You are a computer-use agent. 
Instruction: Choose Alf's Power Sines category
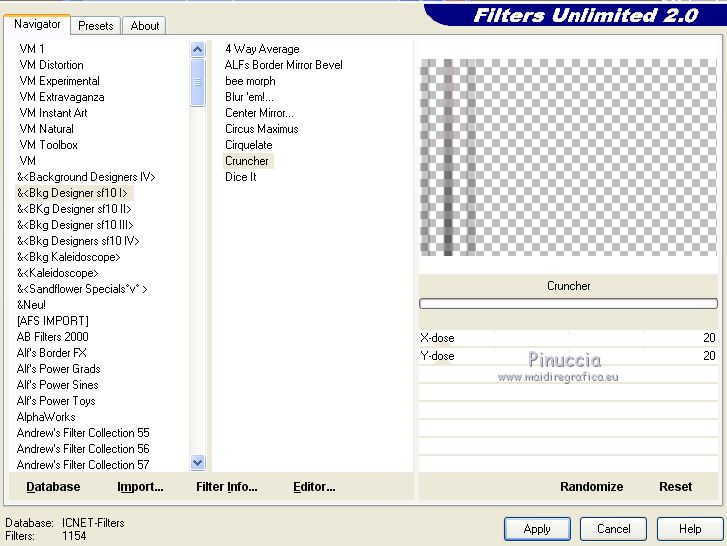click(57, 385)
